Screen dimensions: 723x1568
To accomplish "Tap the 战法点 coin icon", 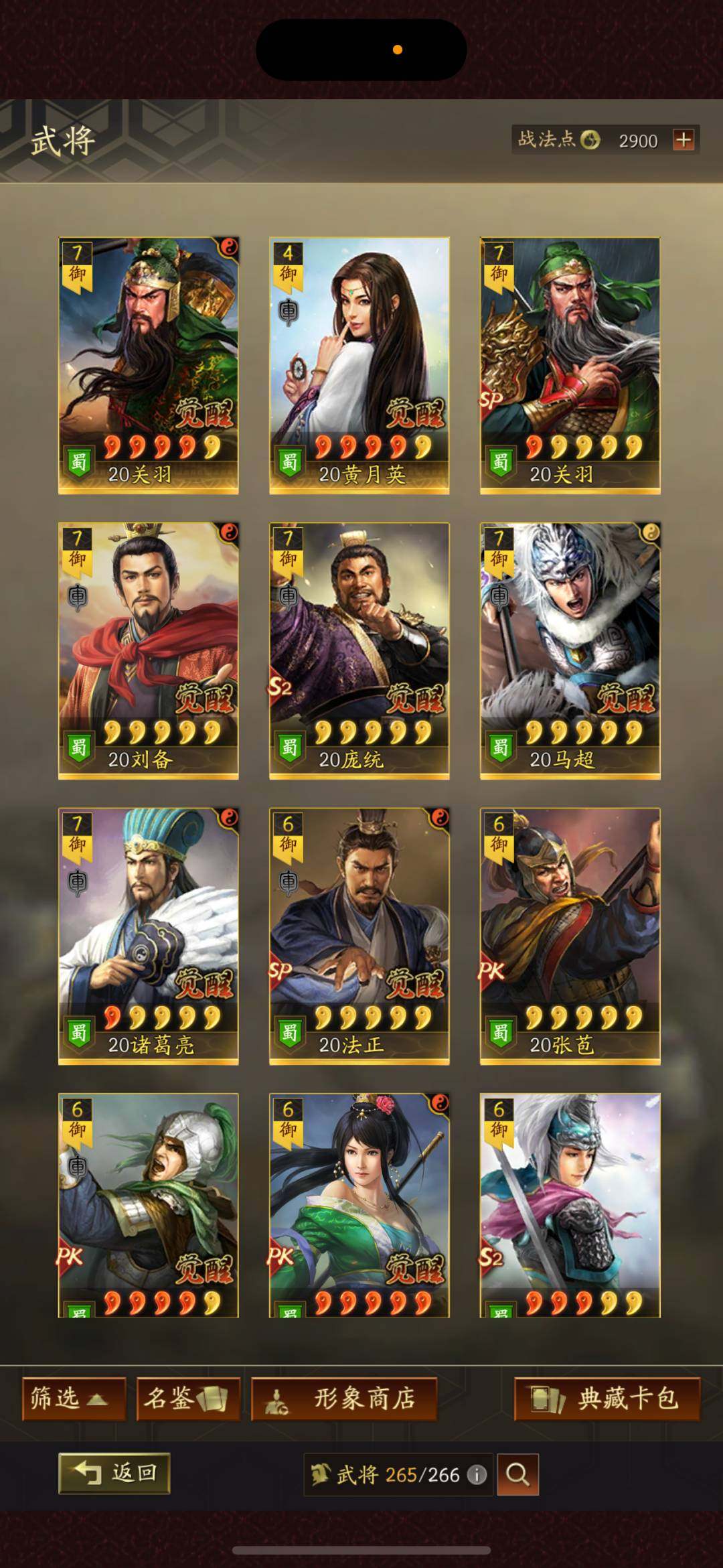I will click(x=590, y=140).
